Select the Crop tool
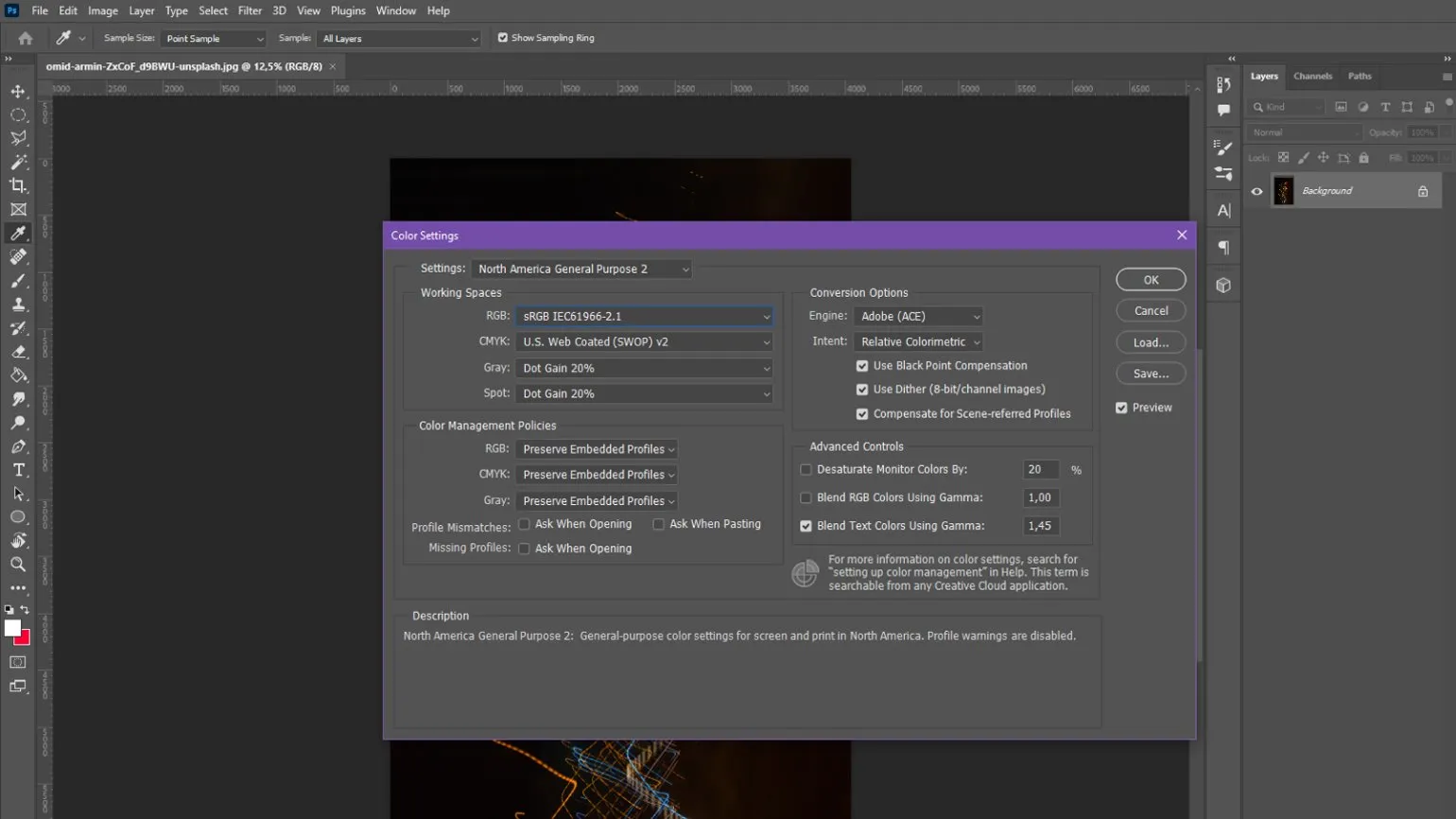 pos(18,186)
